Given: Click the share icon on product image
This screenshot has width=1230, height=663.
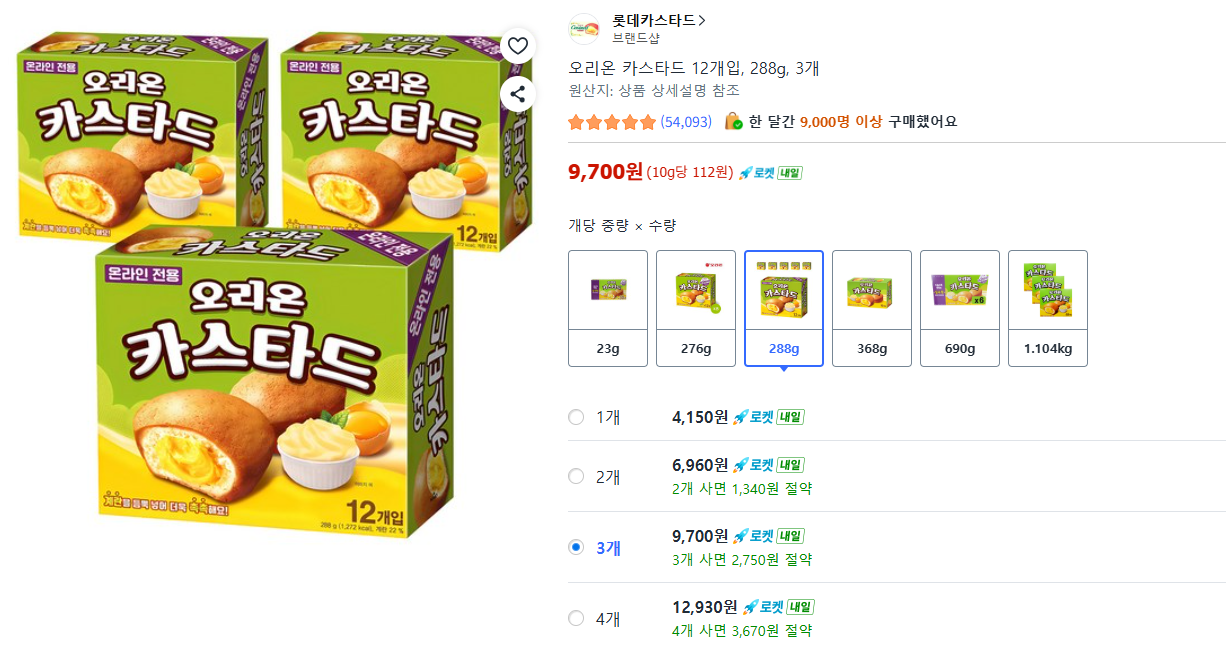Looking at the screenshot, I should pos(517,95).
